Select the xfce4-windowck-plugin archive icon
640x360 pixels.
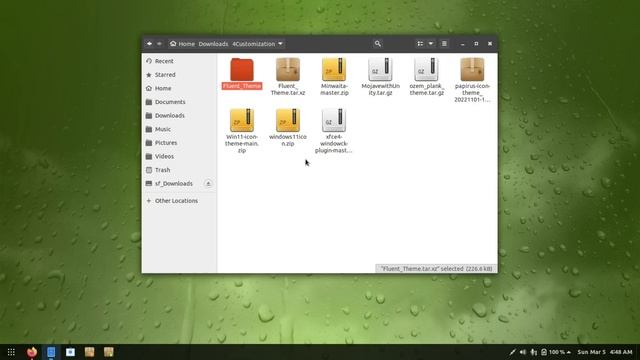(334, 120)
